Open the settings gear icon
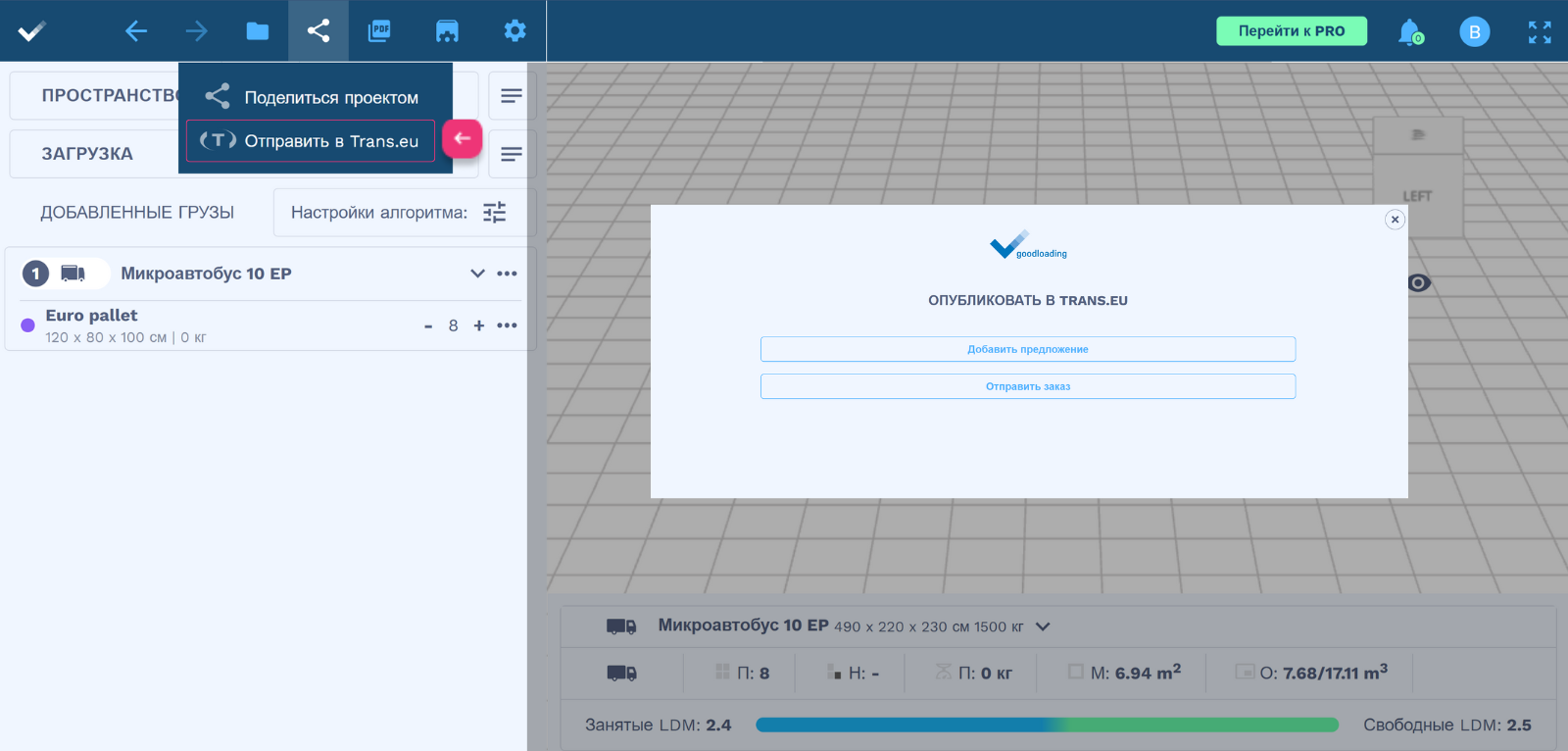Viewport: 1568px width, 751px height. [514, 31]
